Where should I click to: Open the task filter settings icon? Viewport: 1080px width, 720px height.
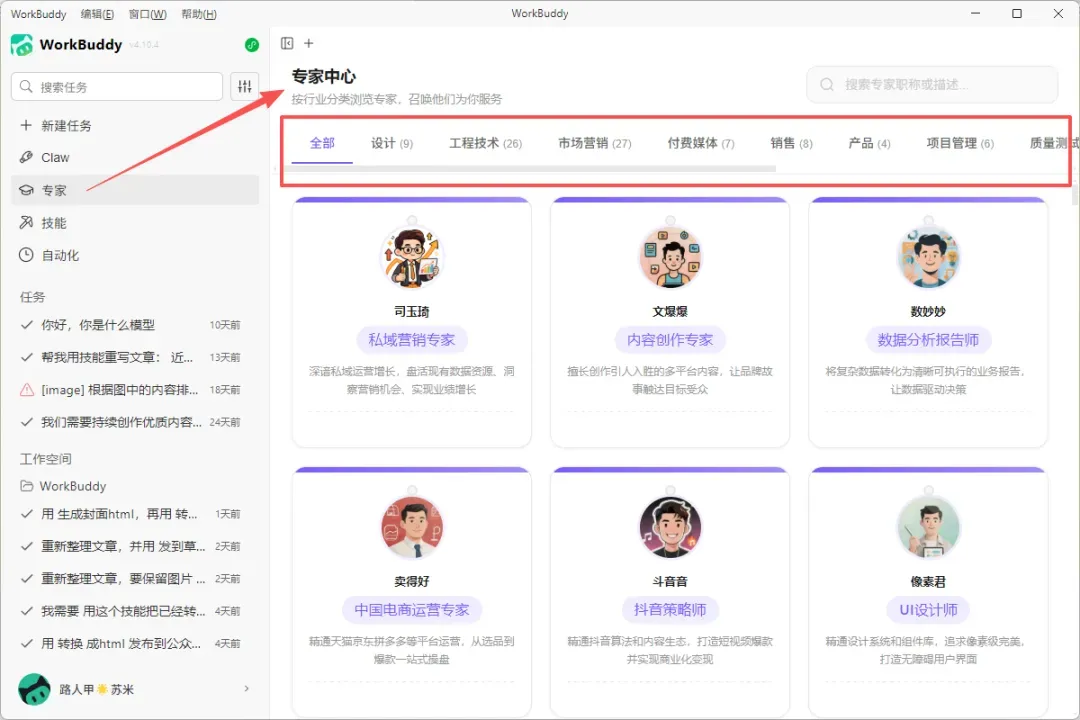click(x=245, y=86)
